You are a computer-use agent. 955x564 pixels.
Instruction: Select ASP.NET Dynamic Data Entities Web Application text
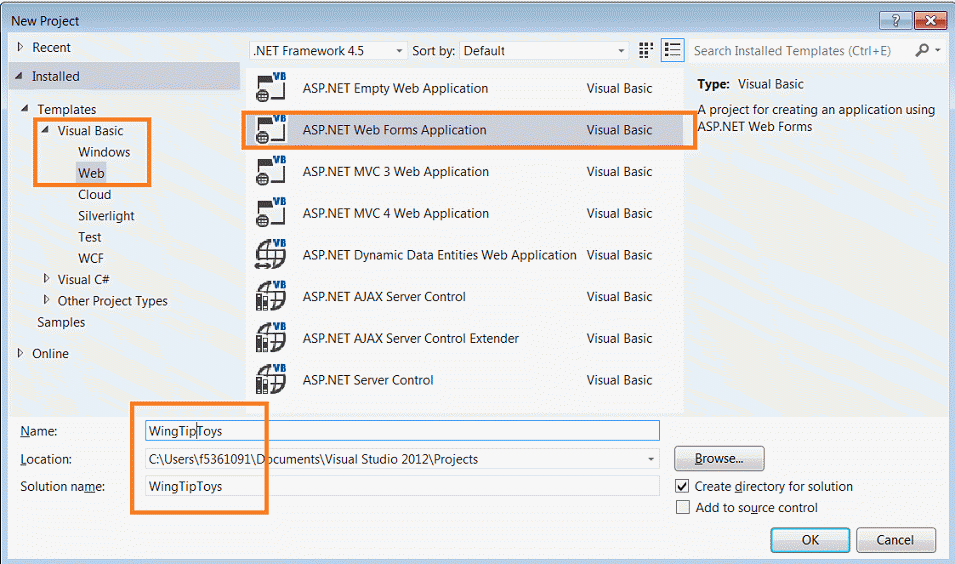pos(440,255)
